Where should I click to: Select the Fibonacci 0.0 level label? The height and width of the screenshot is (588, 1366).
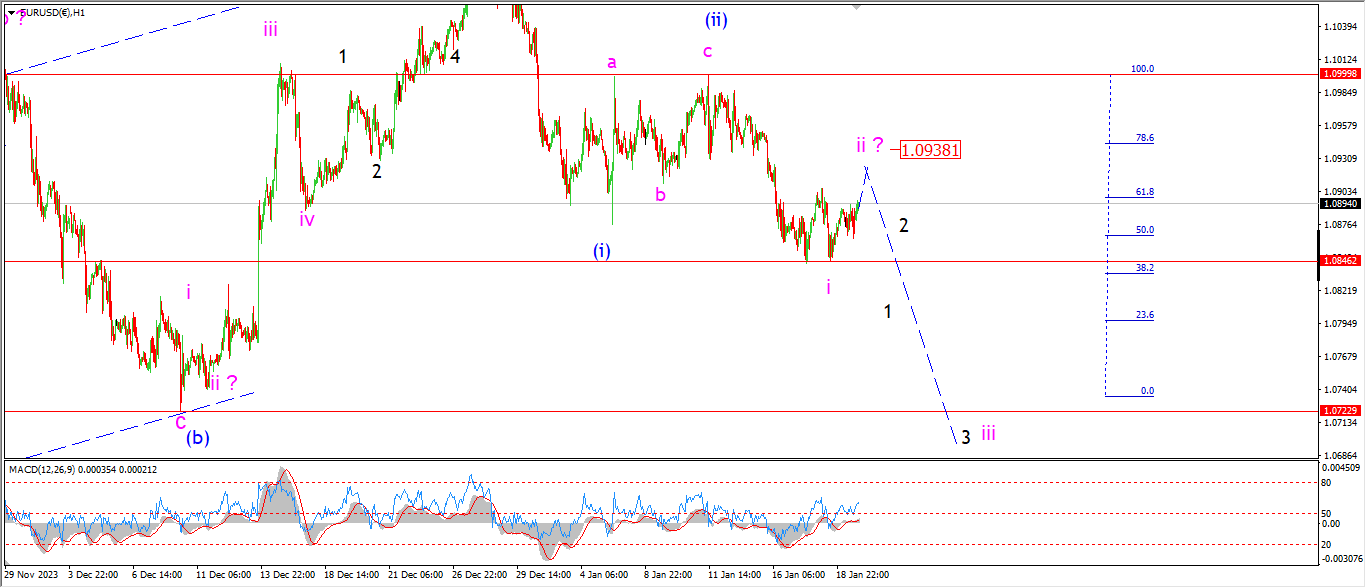(x=1146, y=391)
